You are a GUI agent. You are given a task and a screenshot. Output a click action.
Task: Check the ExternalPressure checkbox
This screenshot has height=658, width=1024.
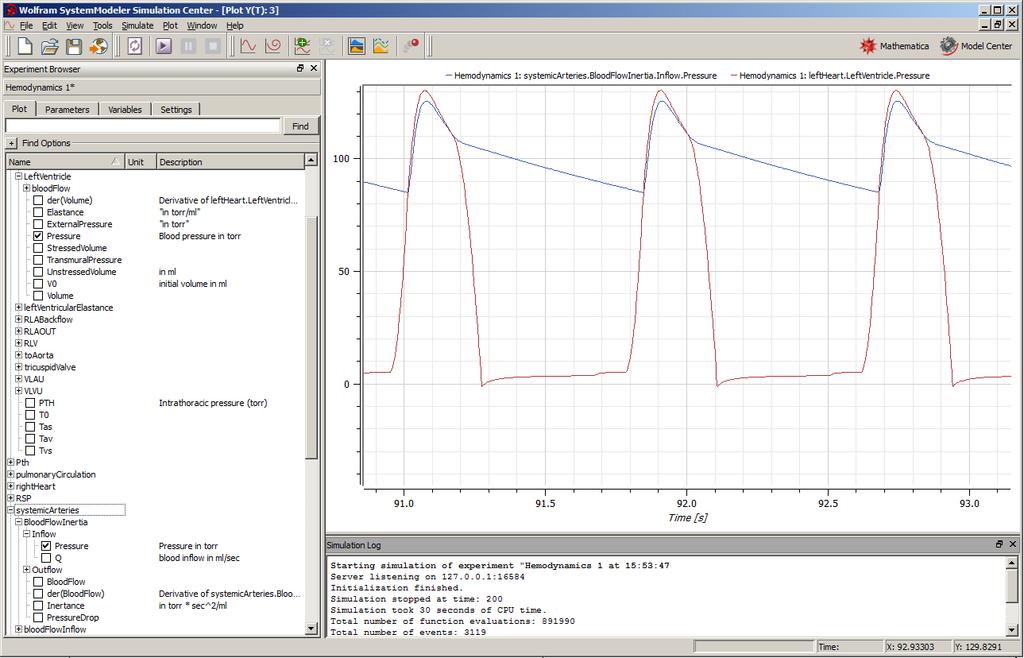coord(38,224)
